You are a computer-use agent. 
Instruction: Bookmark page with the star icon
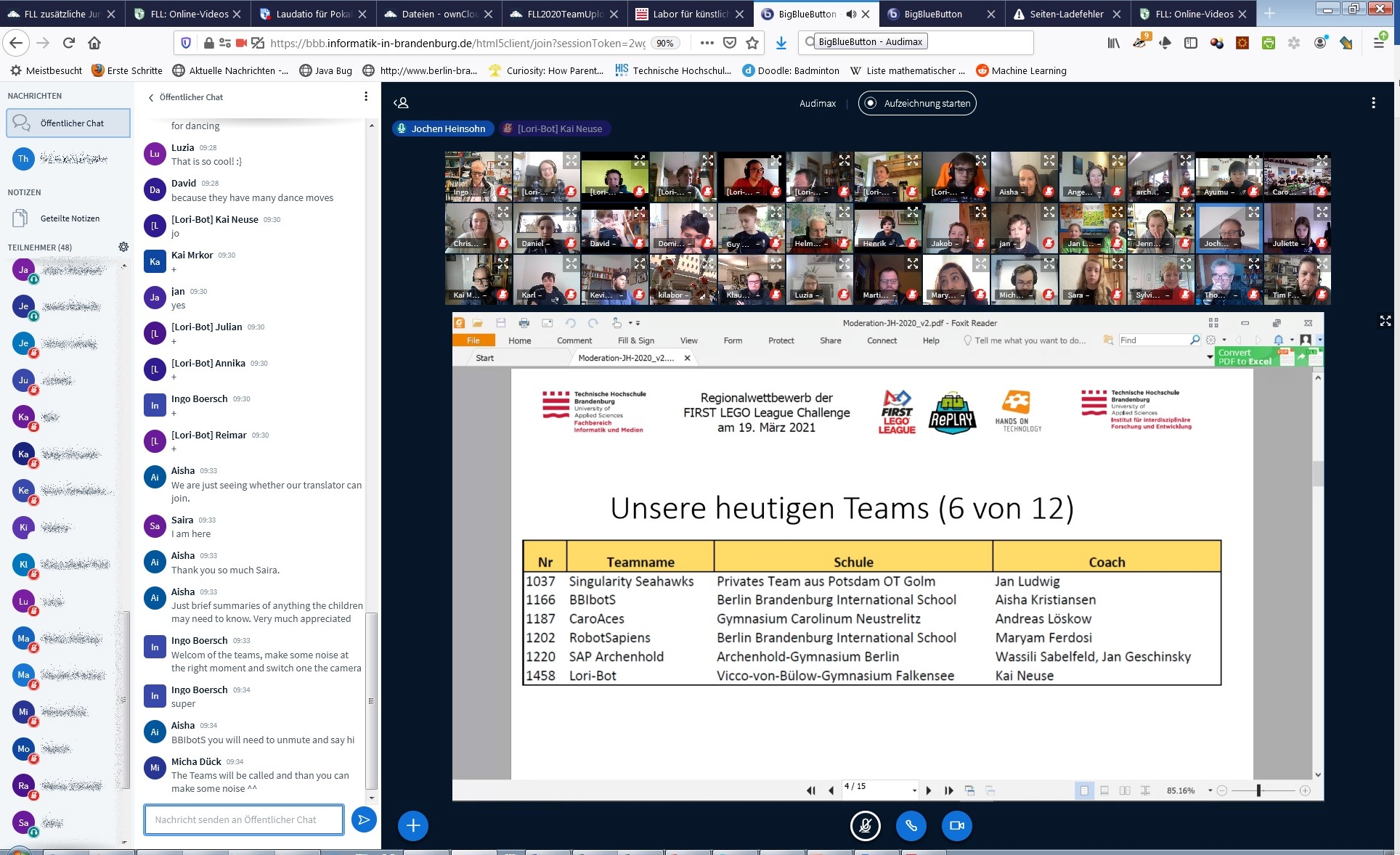(x=752, y=43)
